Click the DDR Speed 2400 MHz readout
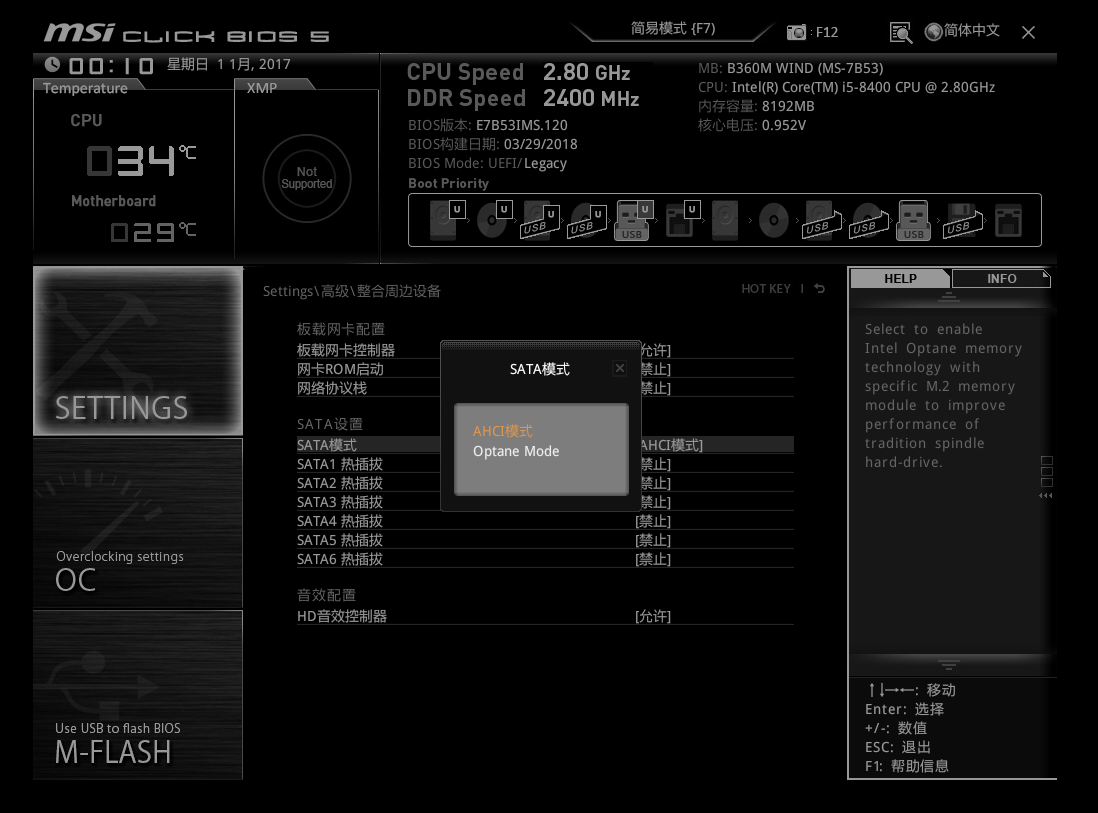1098x813 pixels. (x=523, y=98)
